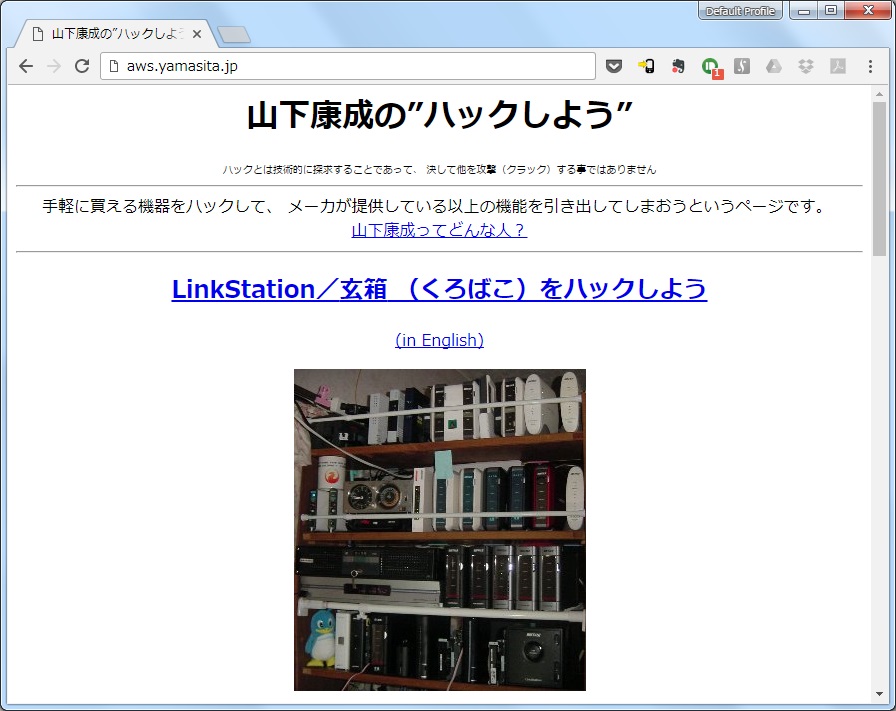
Task: Minimize the Chrome window
Action: click(804, 11)
